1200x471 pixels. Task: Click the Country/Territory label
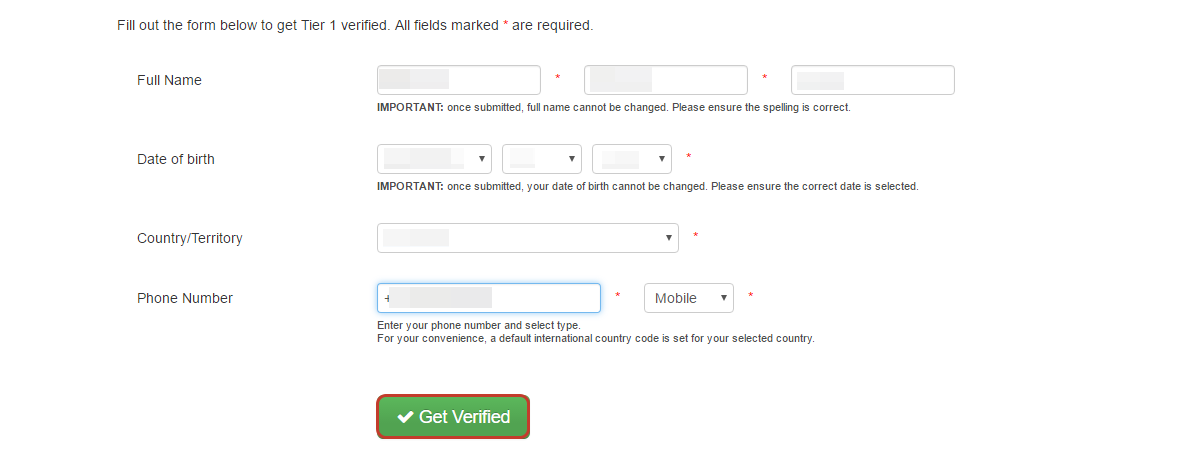[190, 238]
